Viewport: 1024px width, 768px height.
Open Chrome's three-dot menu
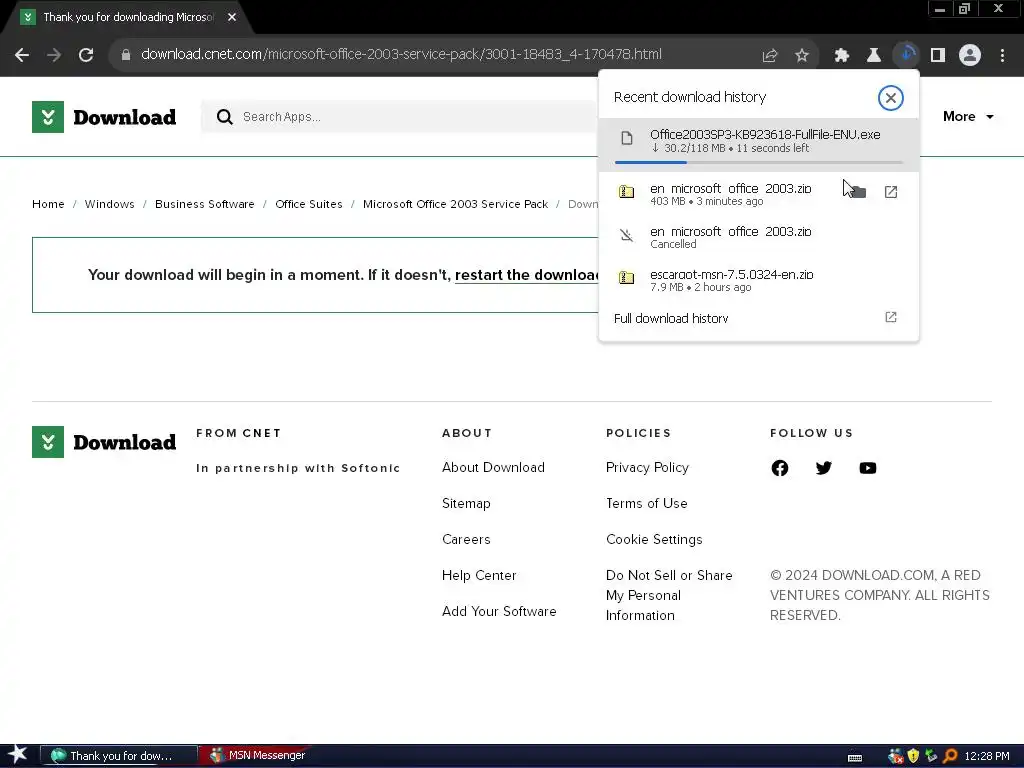1002,56
